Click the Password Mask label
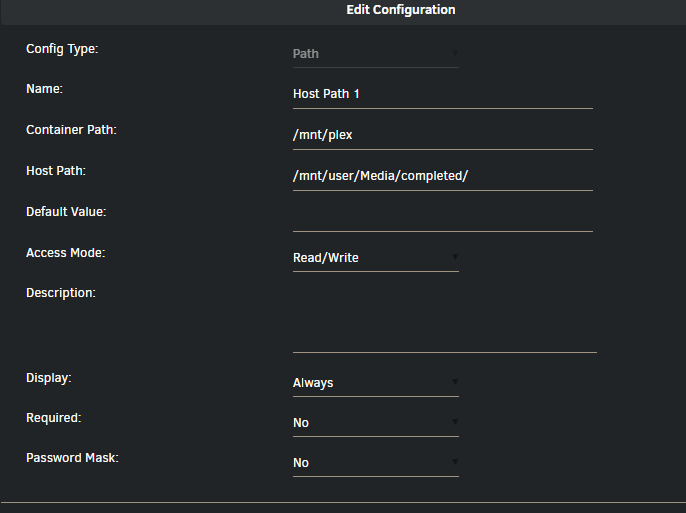Image resolution: width=686 pixels, height=513 pixels. (x=72, y=458)
